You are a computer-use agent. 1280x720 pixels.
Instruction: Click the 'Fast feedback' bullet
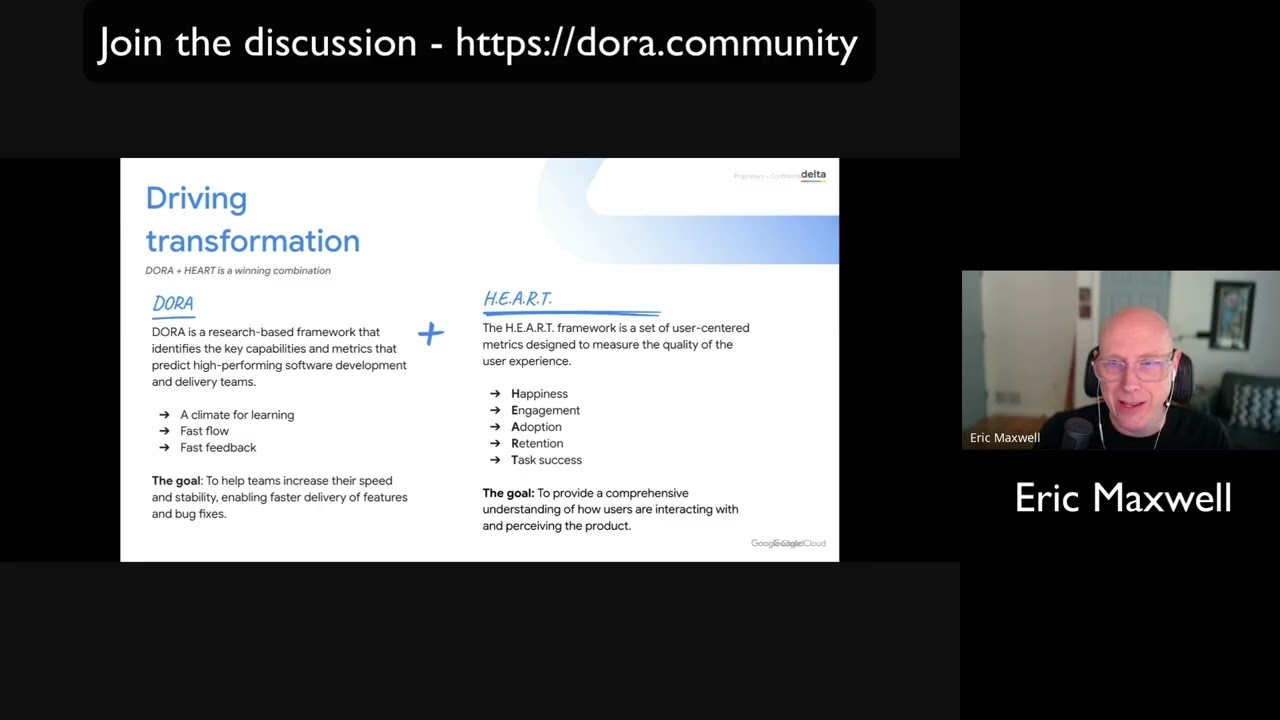218,448
